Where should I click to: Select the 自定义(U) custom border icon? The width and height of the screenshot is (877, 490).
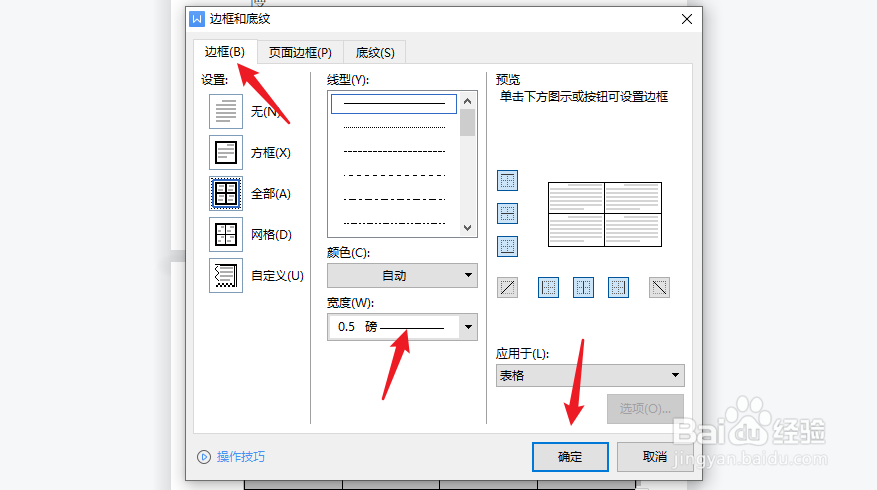click(226, 275)
